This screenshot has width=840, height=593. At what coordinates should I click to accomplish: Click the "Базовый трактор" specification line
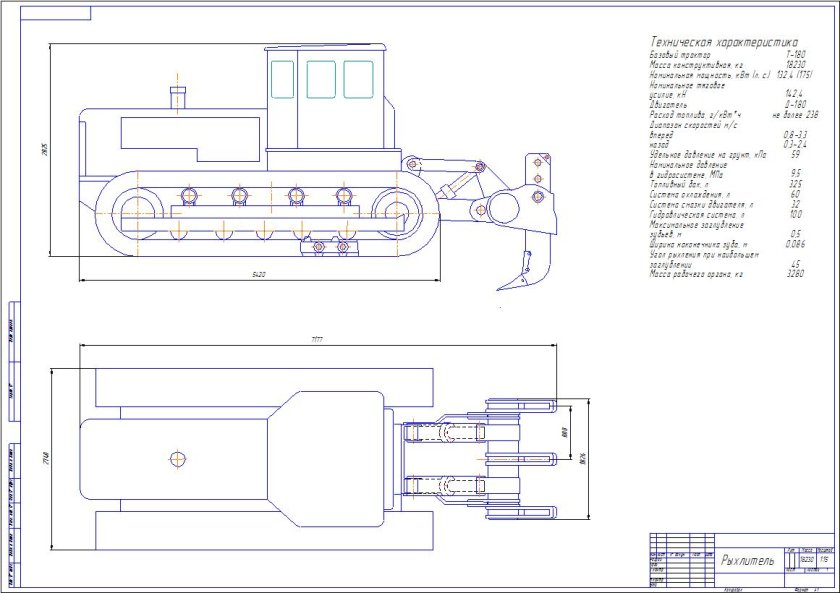coord(680,55)
